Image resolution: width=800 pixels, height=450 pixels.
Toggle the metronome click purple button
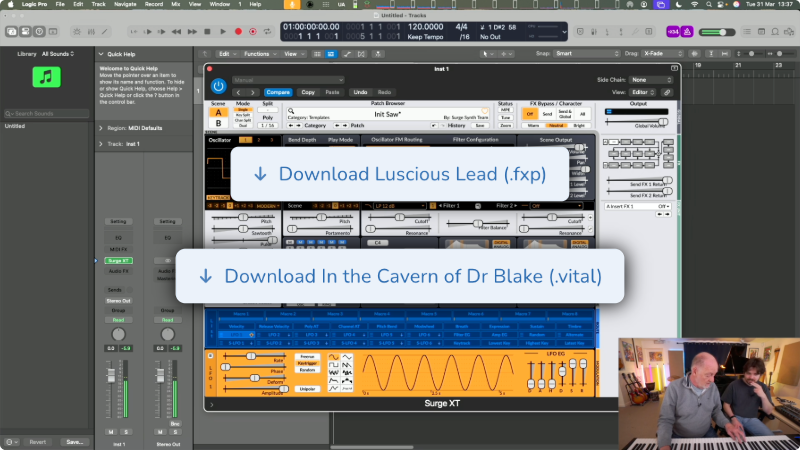point(687,32)
